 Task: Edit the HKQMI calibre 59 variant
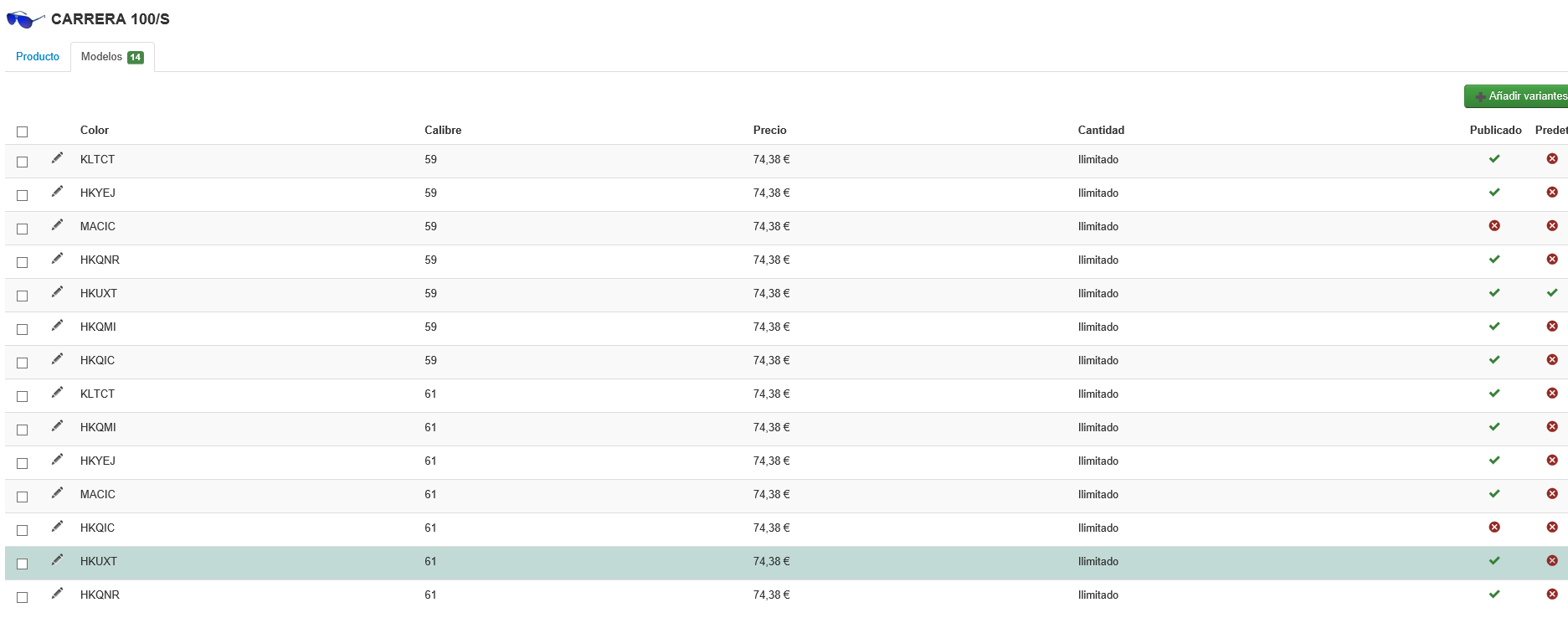(57, 326)
